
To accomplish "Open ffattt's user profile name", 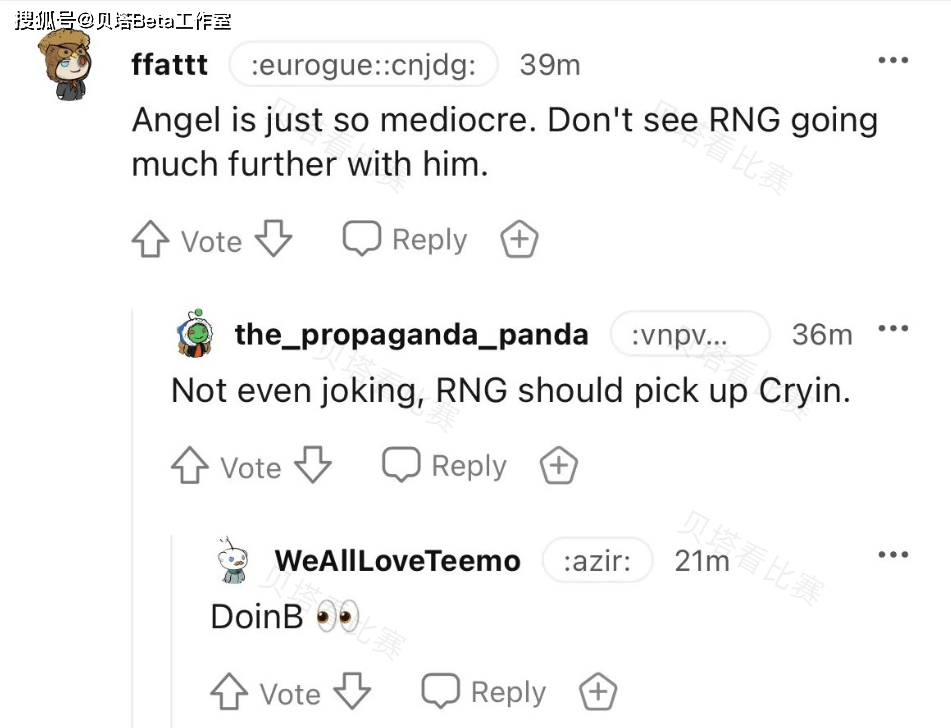I will pos(170,64).
